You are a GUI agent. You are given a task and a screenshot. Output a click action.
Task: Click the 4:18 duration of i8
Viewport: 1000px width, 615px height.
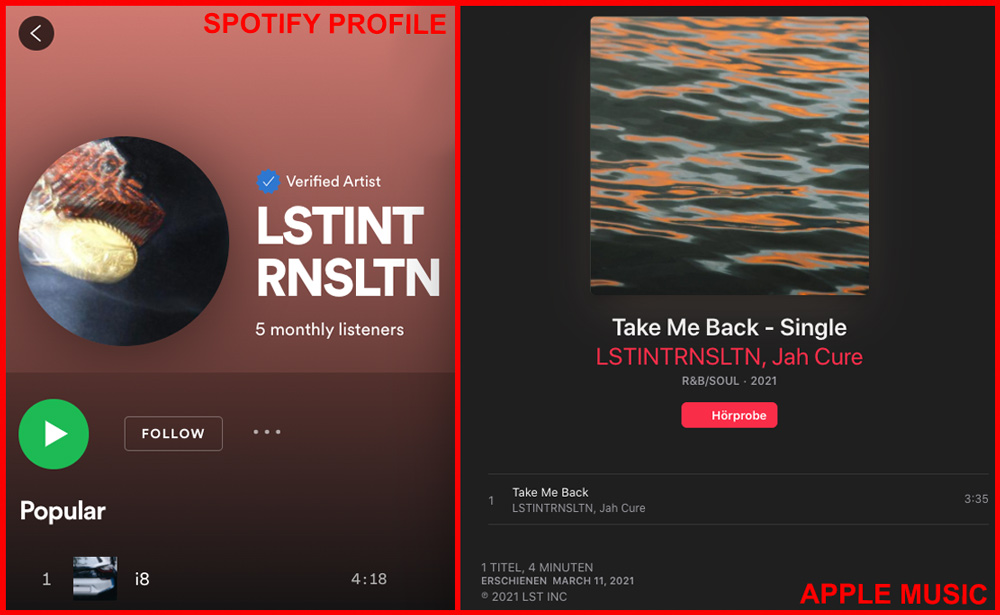click(369, 579)
